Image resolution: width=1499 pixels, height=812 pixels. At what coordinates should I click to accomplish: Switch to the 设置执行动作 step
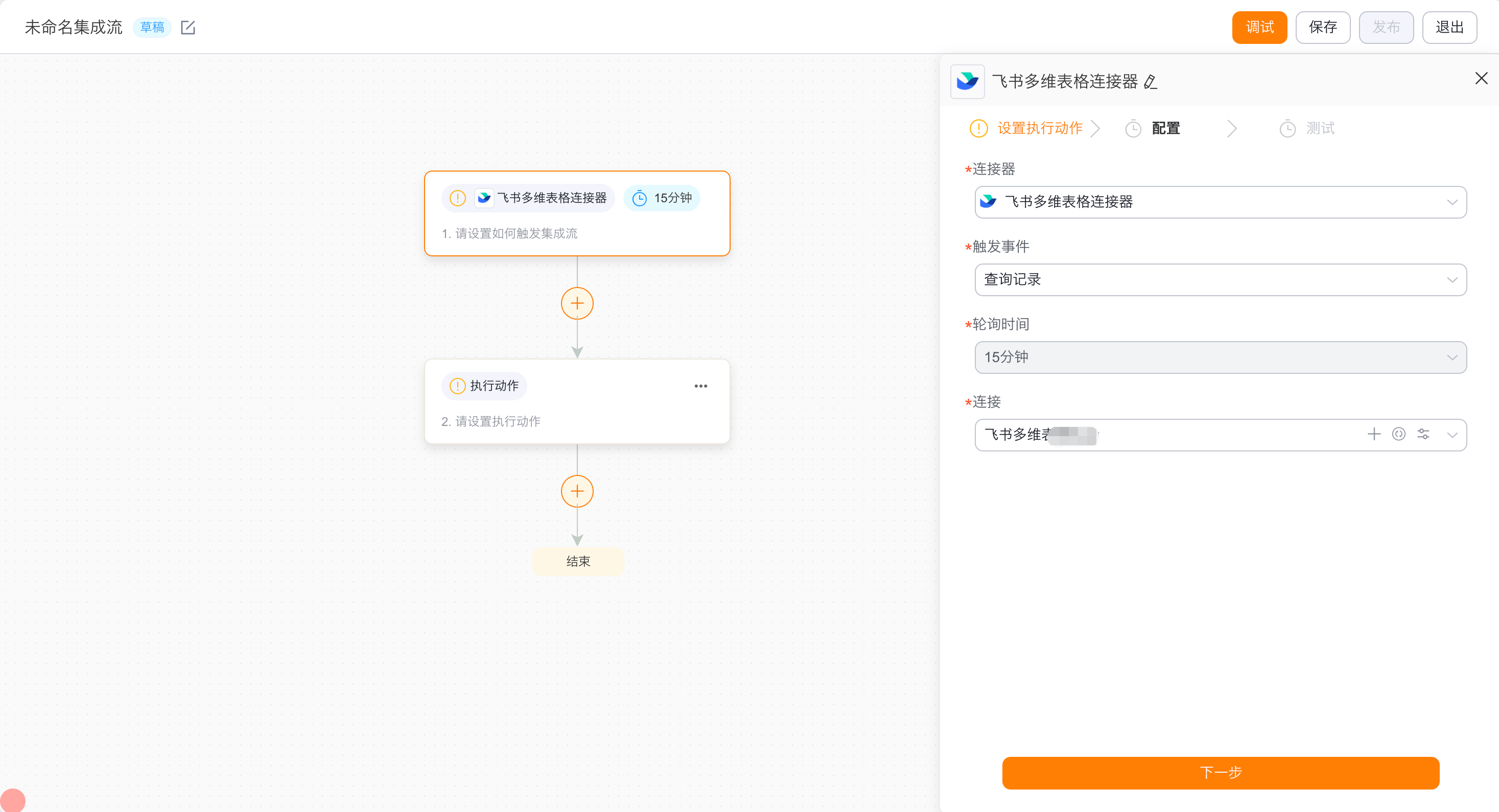[1039, 129]
